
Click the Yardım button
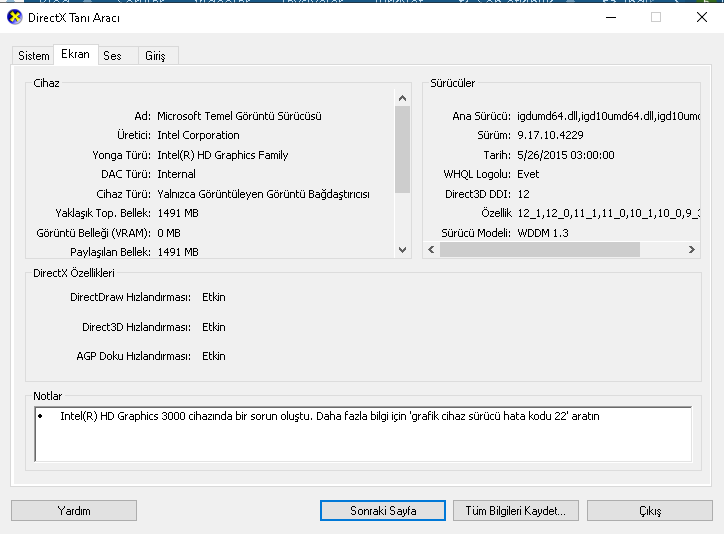click(x=74, y=511)
